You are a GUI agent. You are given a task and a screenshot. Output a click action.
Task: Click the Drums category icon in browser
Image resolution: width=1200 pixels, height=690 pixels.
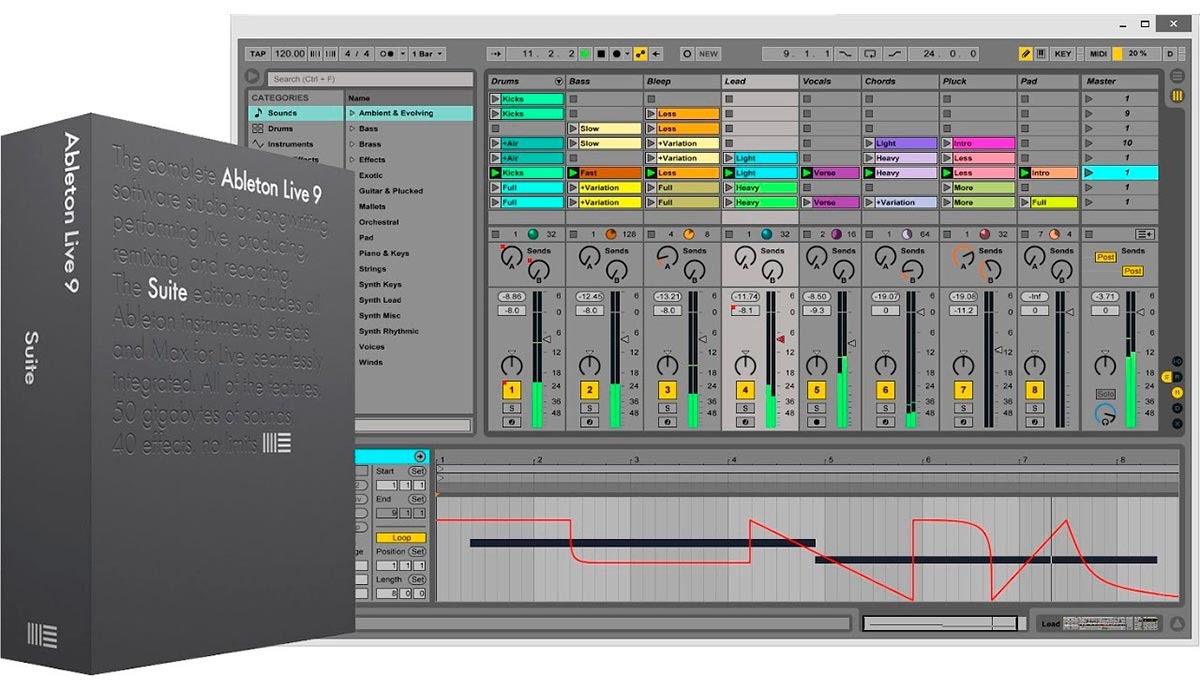258,129
